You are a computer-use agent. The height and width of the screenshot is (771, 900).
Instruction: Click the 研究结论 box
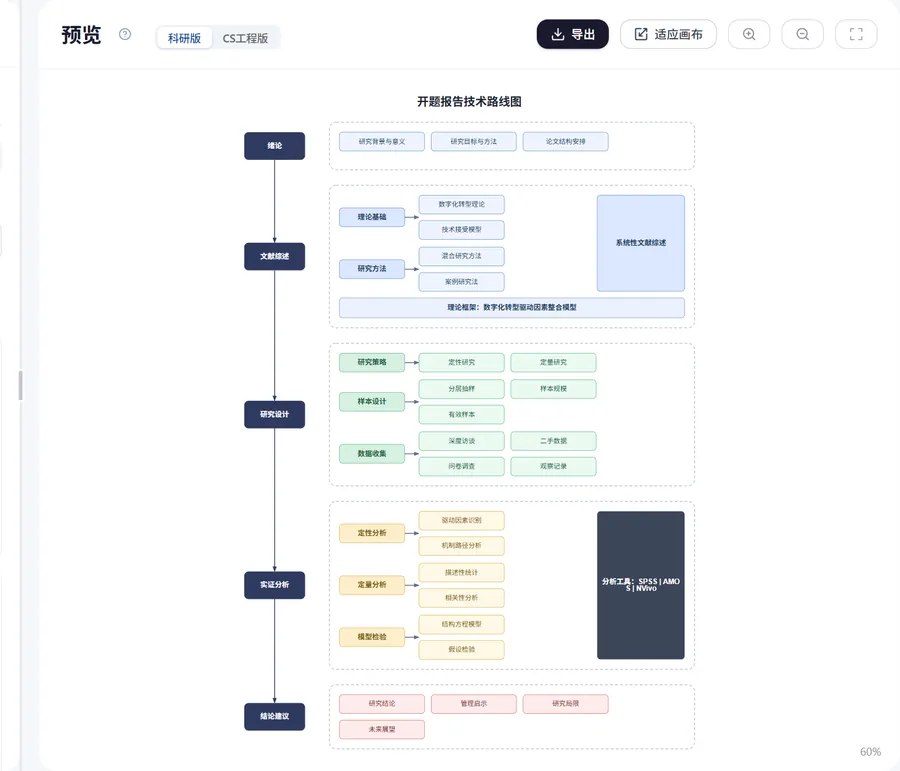[x=382, y=704]
